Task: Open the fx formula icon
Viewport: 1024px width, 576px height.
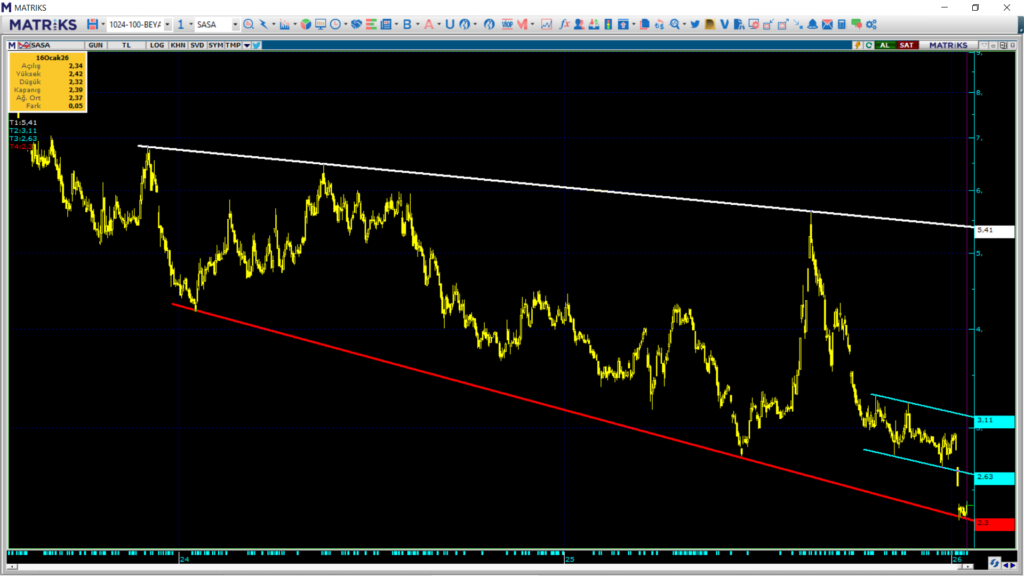Action: point(564,24)
